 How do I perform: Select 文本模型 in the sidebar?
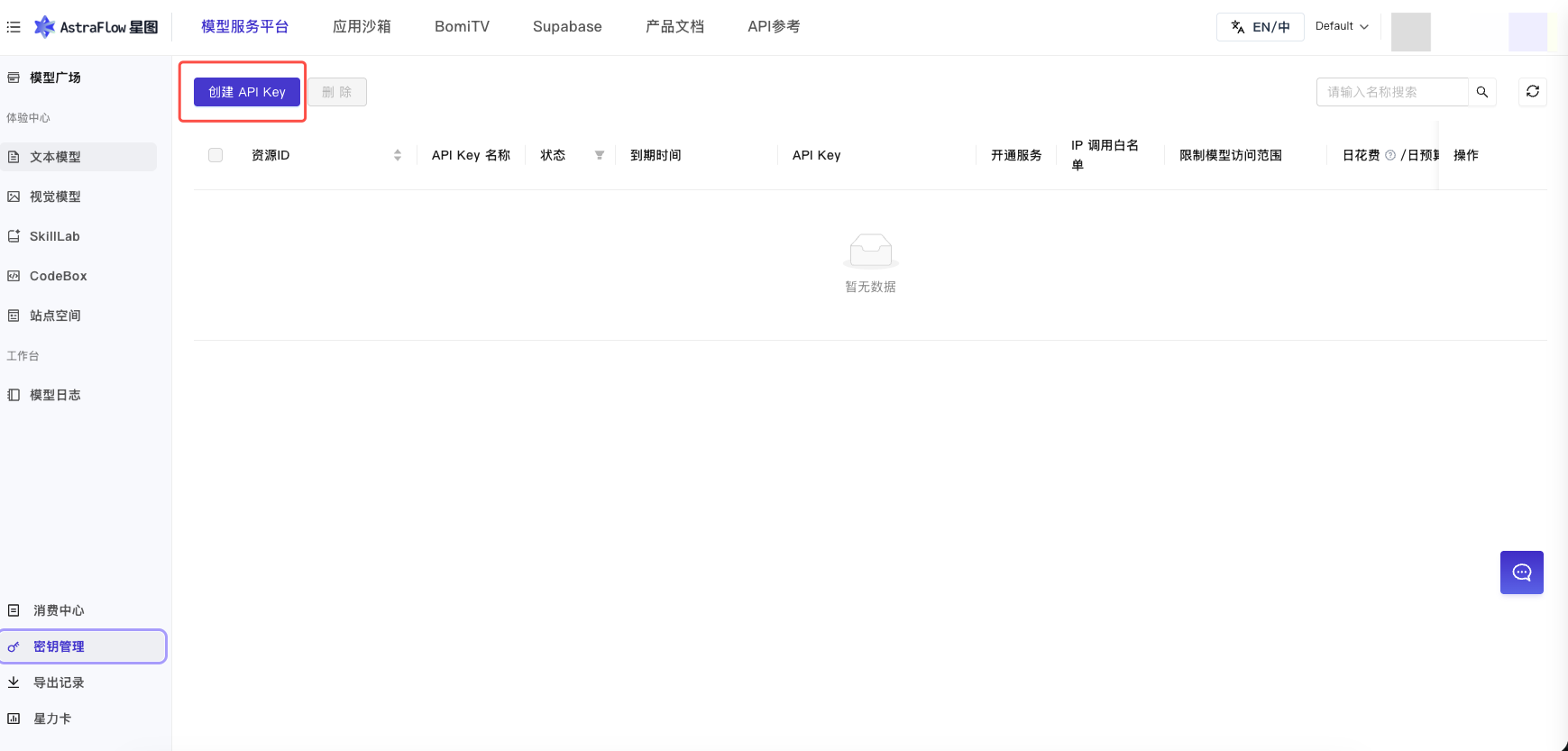(x=79, y=157)
